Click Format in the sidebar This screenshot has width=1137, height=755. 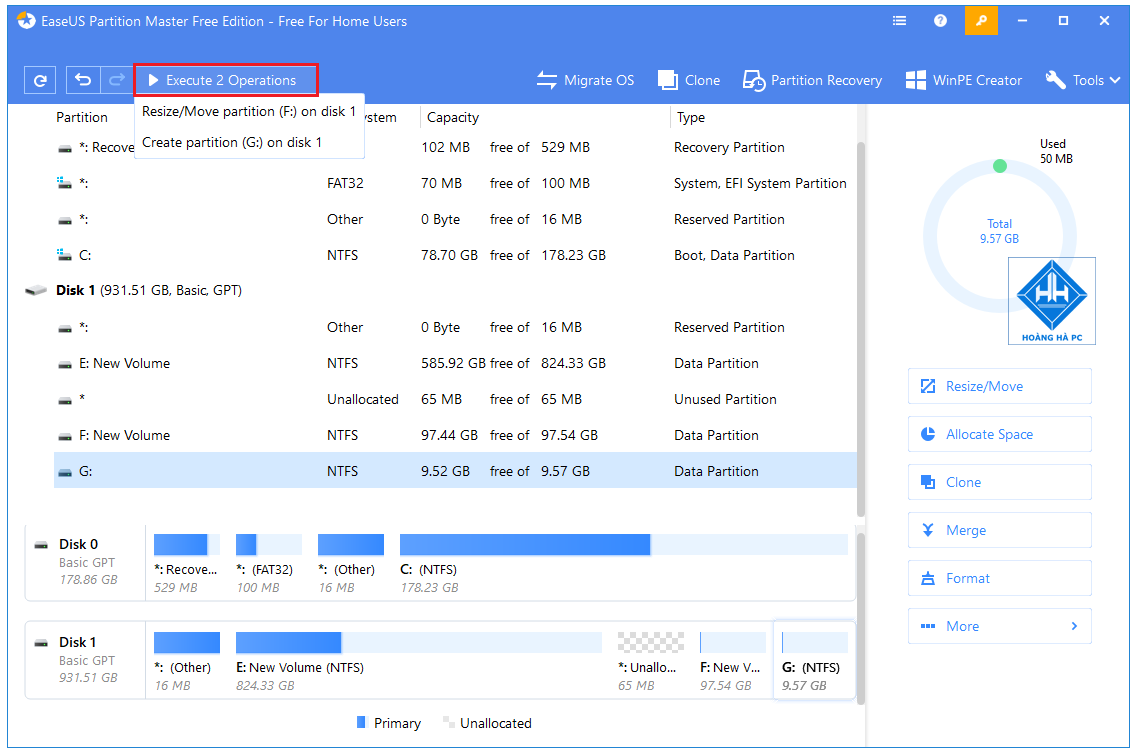tap(999, 578)
